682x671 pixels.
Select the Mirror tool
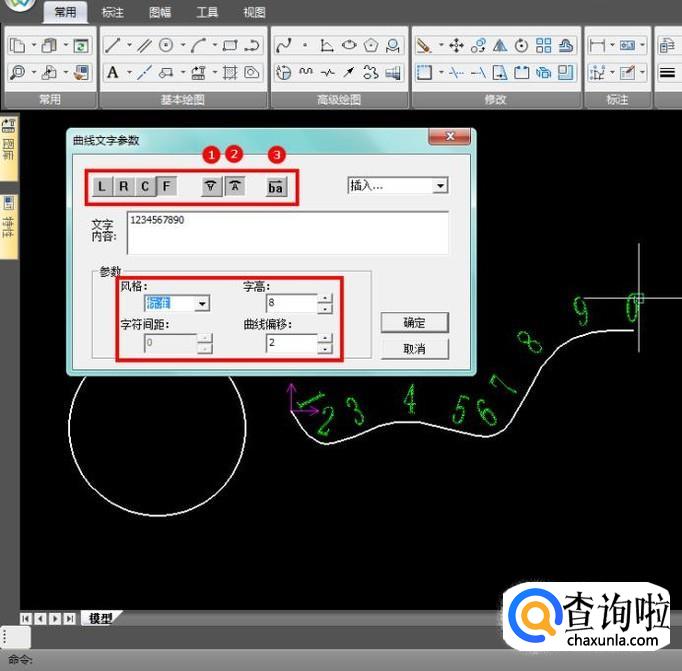point(500,45)
